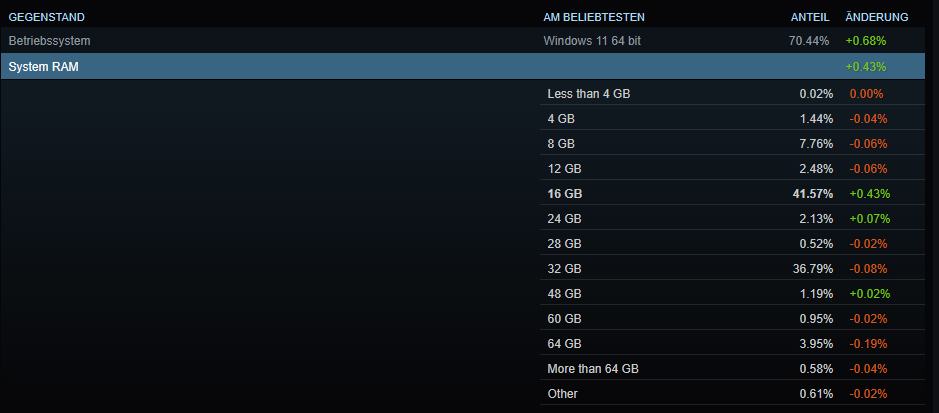Image resolution: width=939 pixels, height=413 pixels.
Task: Click the ANTEIL column header
Action: pos(810,17)
